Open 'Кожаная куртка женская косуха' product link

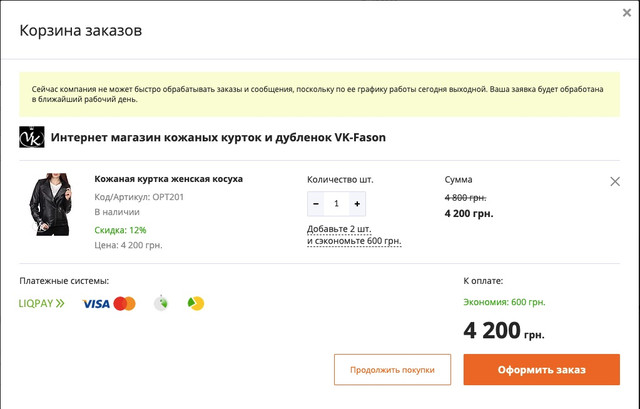click(168, 179)
